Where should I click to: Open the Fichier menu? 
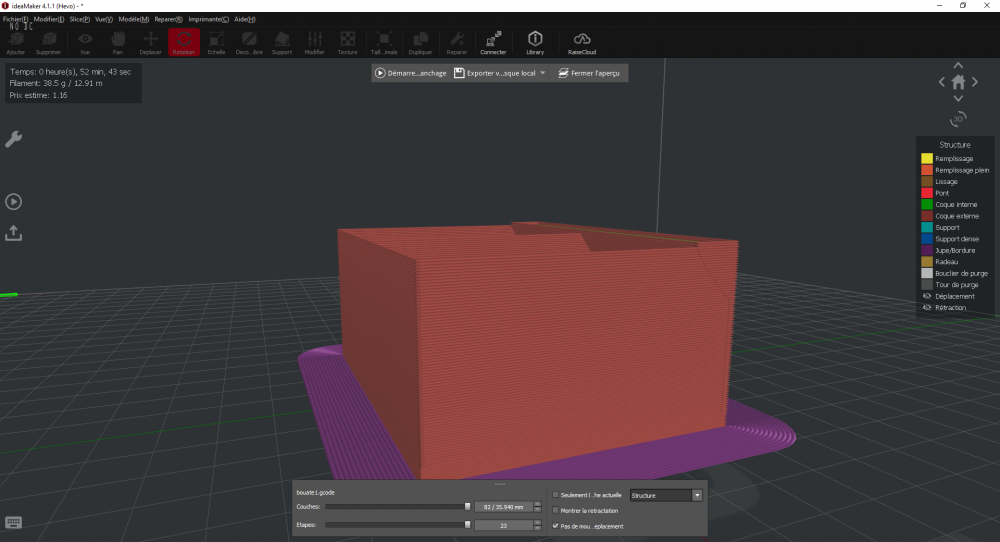point(15,19)
